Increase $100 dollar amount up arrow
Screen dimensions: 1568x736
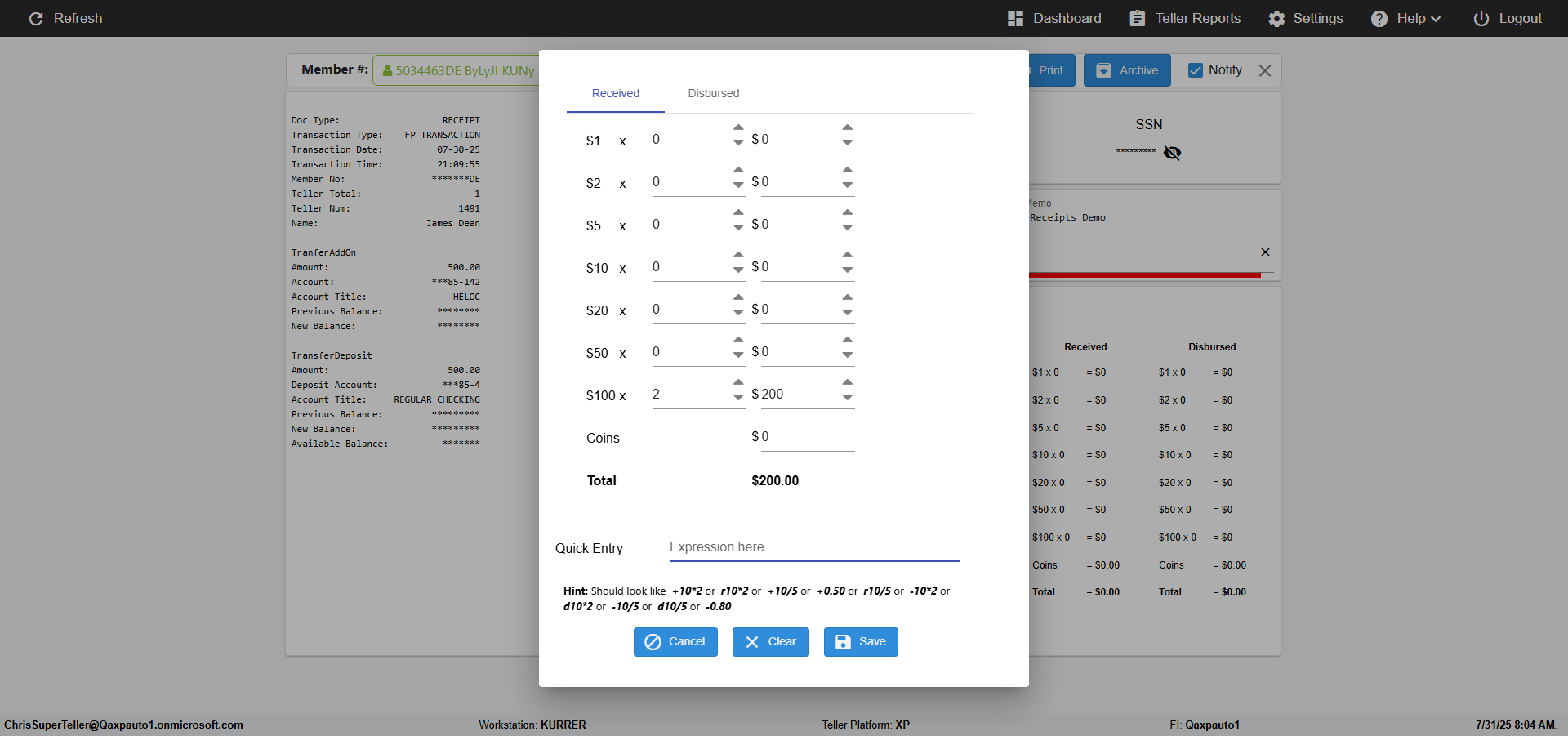(848, 382)
